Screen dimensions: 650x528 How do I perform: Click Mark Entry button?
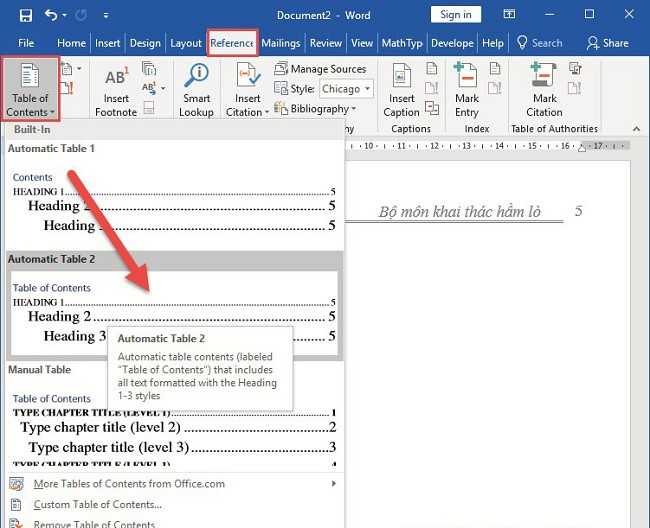(467, 90)
